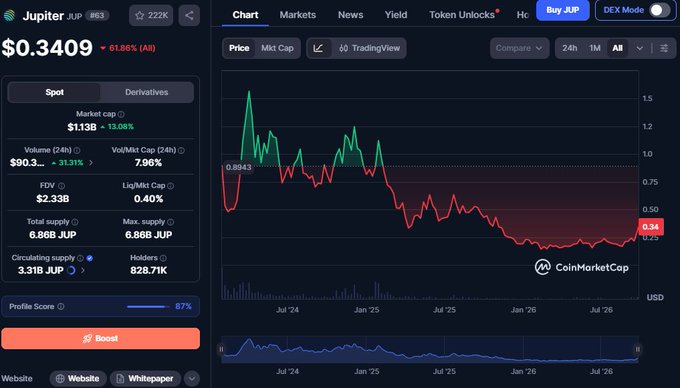Viewport: 680px width, 388px height.
Task: Open the Compare dropdown
Action: tap(519, 48)
